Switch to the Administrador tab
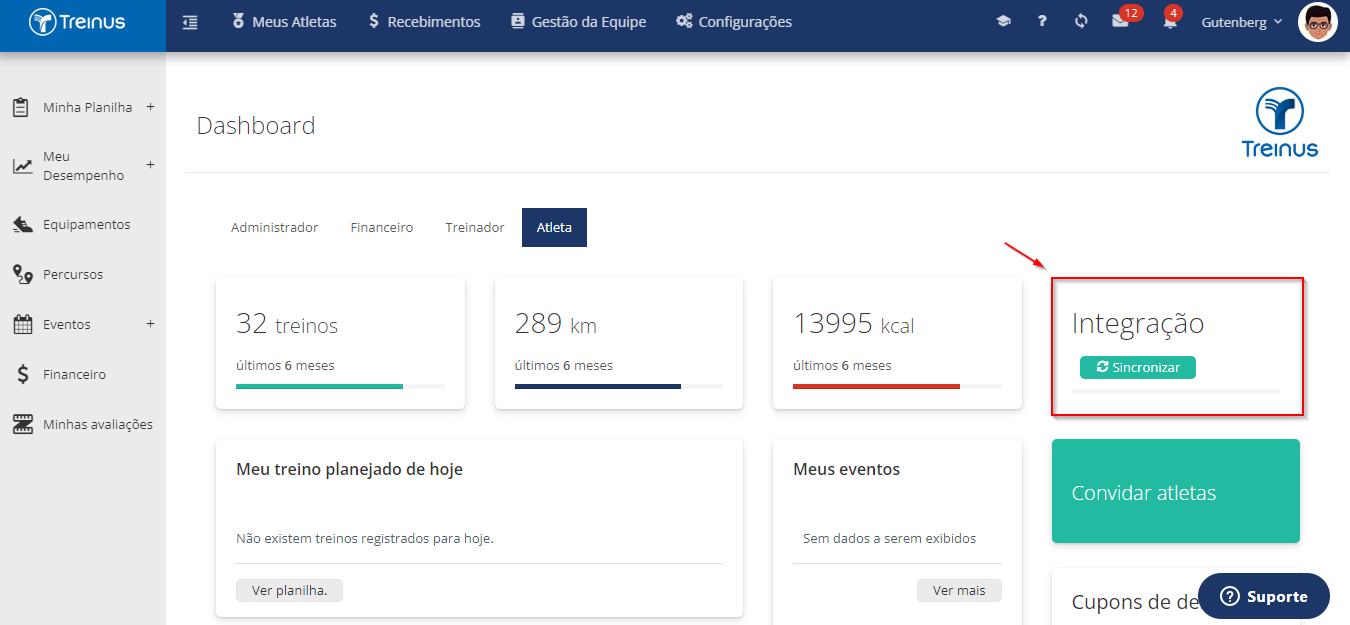This screenshot has width=1350, height=625. 274,227
